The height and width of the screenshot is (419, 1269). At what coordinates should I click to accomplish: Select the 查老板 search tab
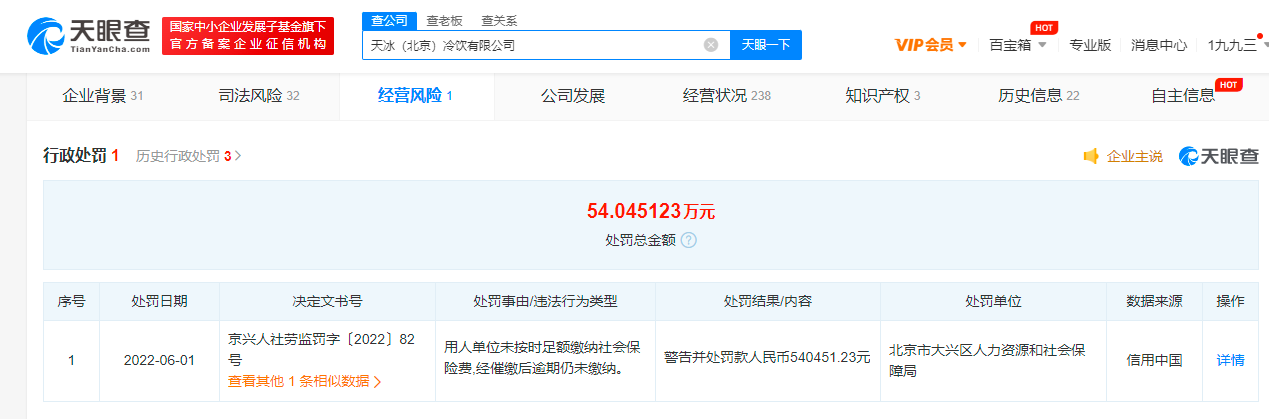pos(443,20)
